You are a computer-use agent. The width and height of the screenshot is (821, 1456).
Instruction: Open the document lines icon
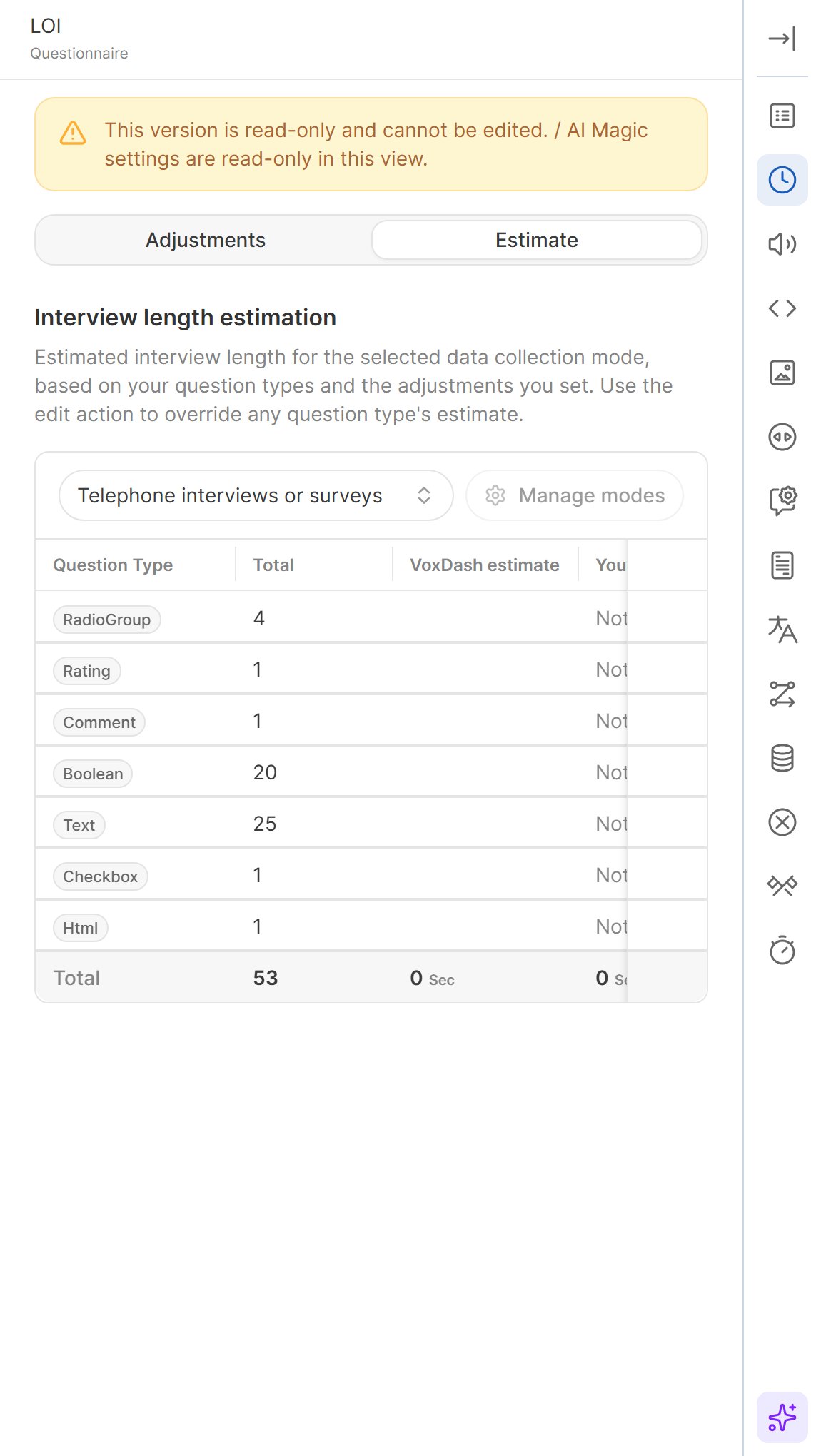(782, 565)
